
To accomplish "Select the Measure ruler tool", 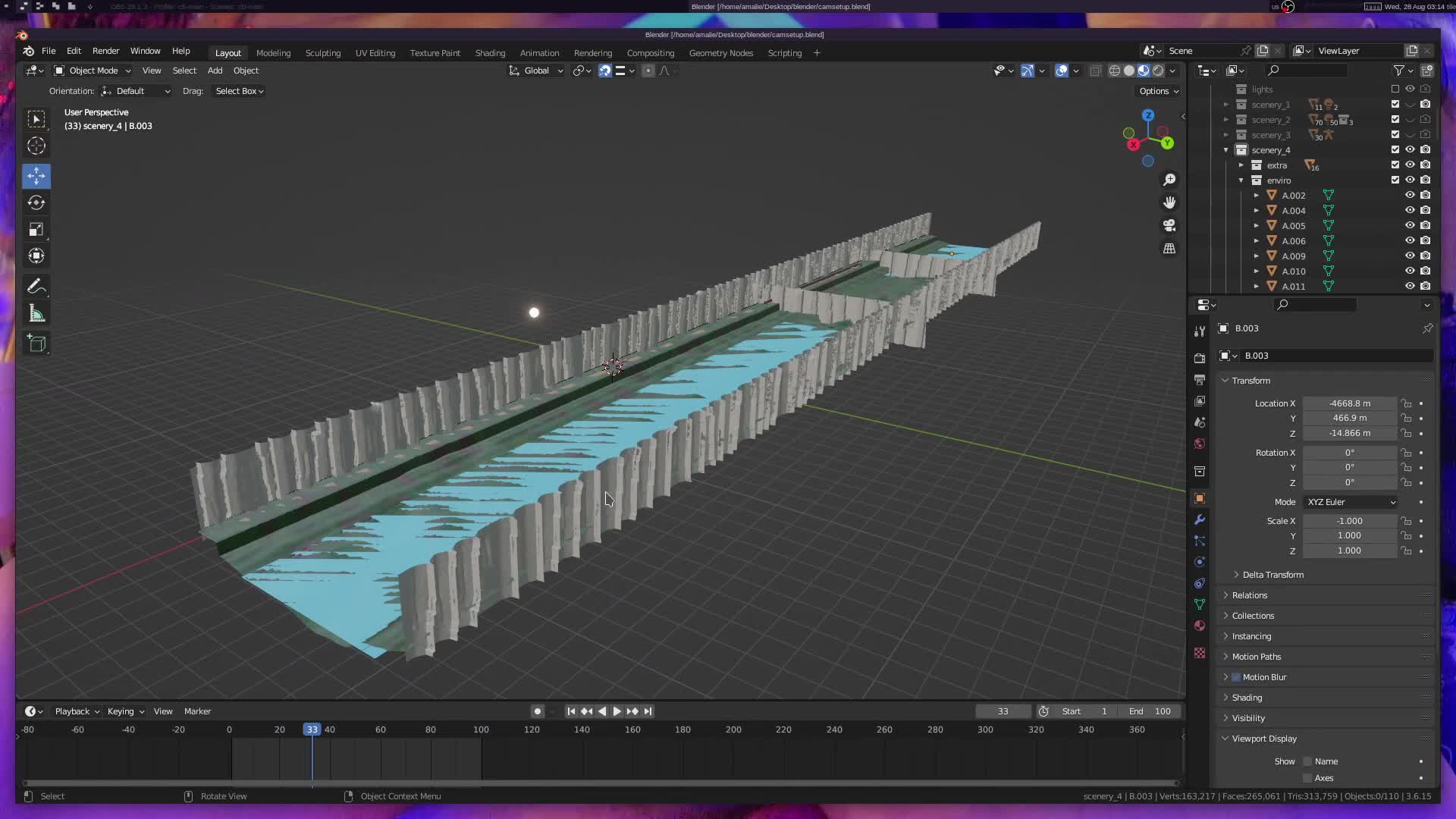I will click(x=36, y=313).
